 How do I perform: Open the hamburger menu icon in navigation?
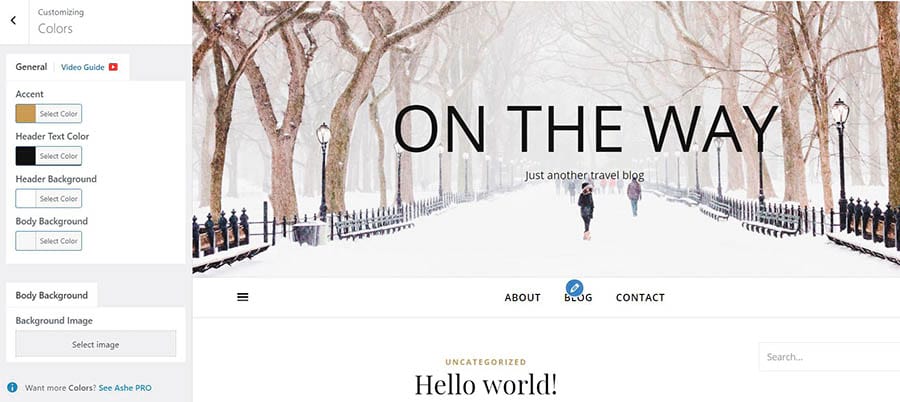243,297
